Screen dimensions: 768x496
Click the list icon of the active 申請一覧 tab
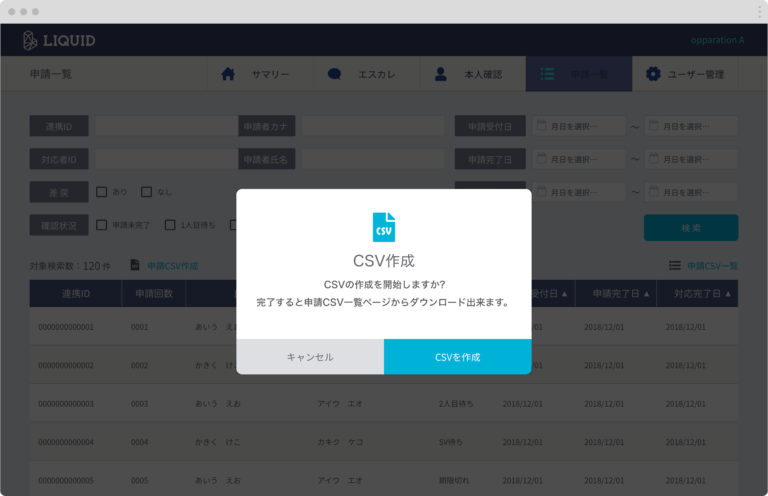pyautogui.click(x=547, y=74)
